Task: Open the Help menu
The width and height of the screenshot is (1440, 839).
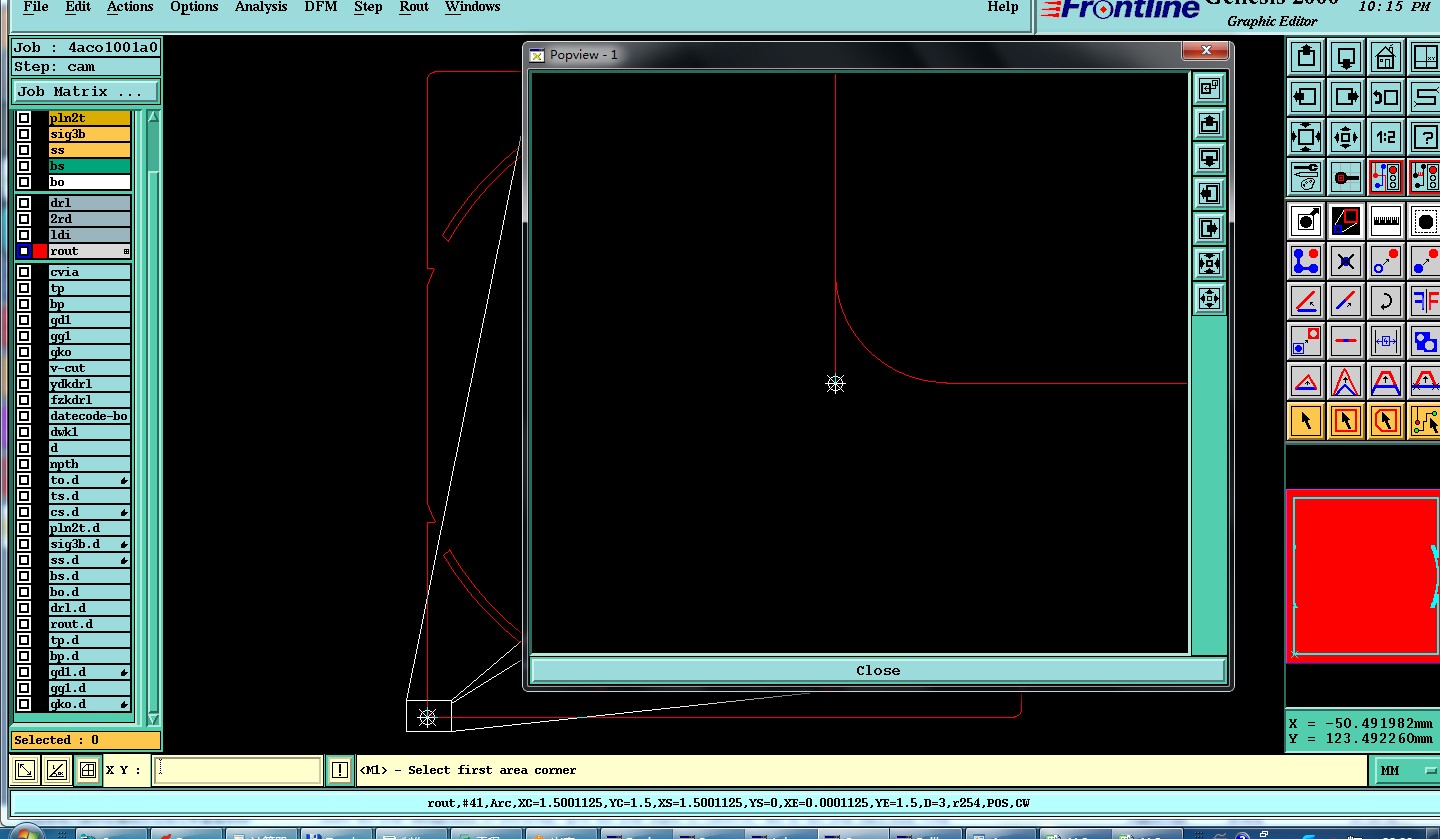Action: 1002,7
